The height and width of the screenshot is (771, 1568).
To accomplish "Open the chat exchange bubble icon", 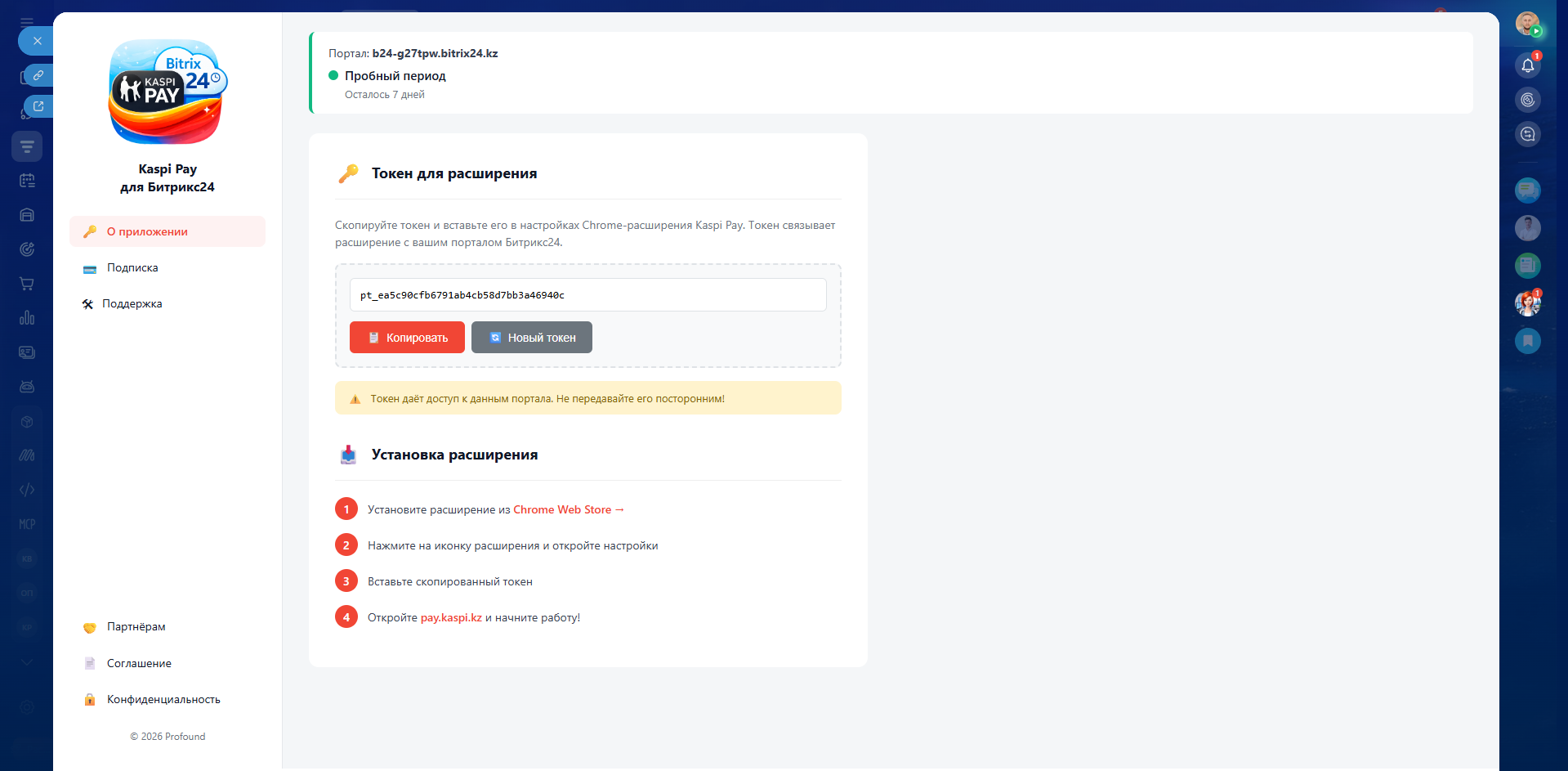I will [x=1528, y=134].
